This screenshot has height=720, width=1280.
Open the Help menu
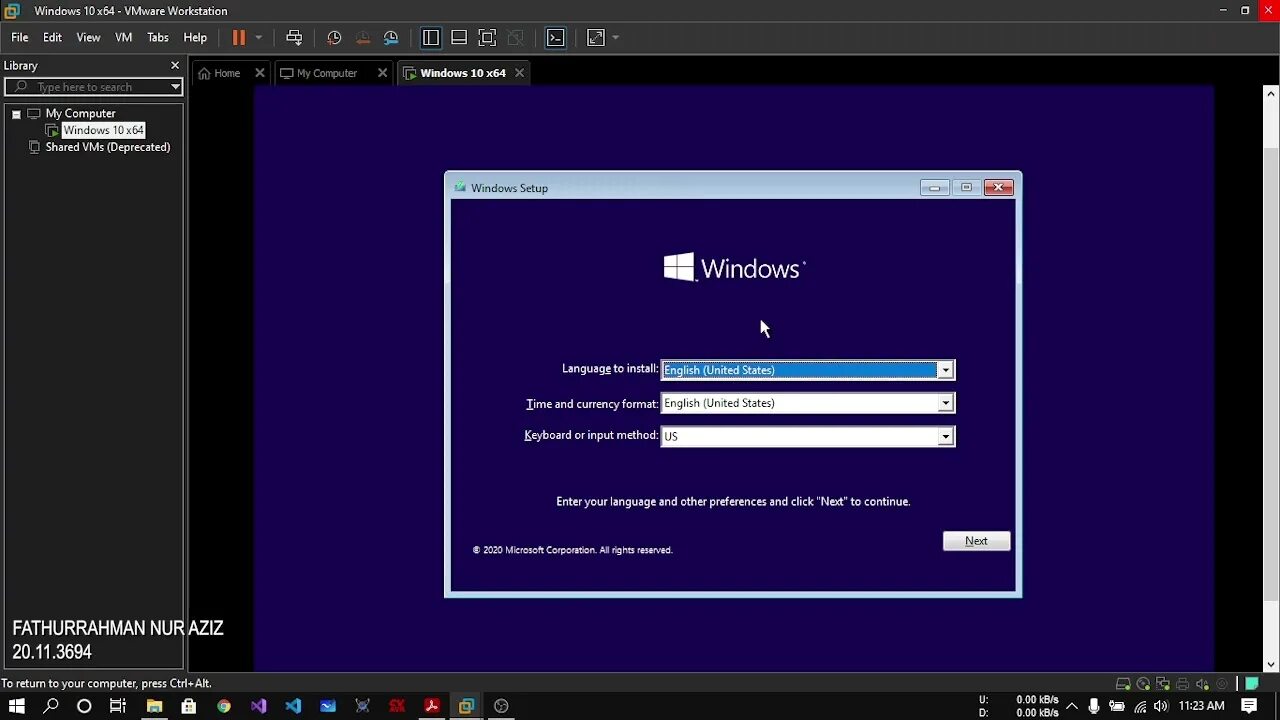click(x=195, y=38)
